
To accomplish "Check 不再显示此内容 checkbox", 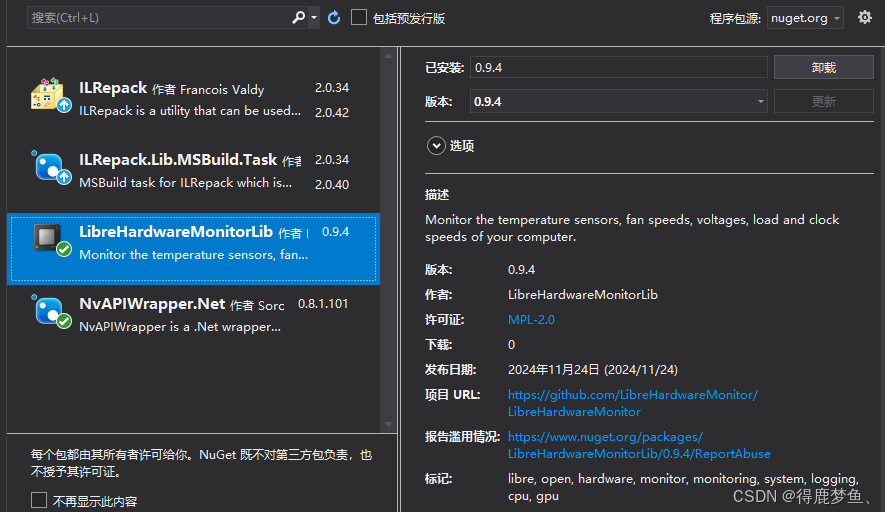I will 39,500.
